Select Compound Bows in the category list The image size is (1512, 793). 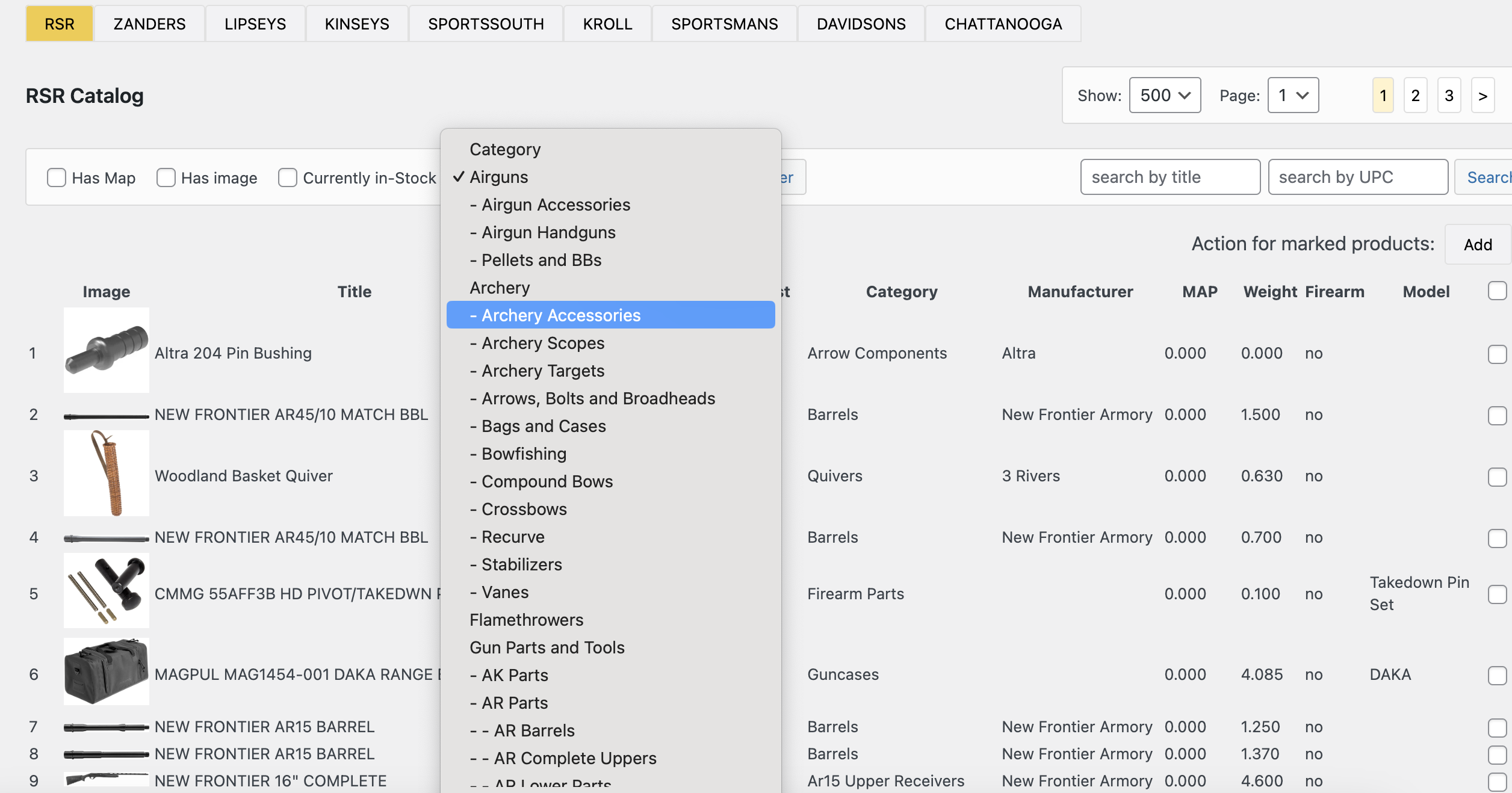(610, 481)
